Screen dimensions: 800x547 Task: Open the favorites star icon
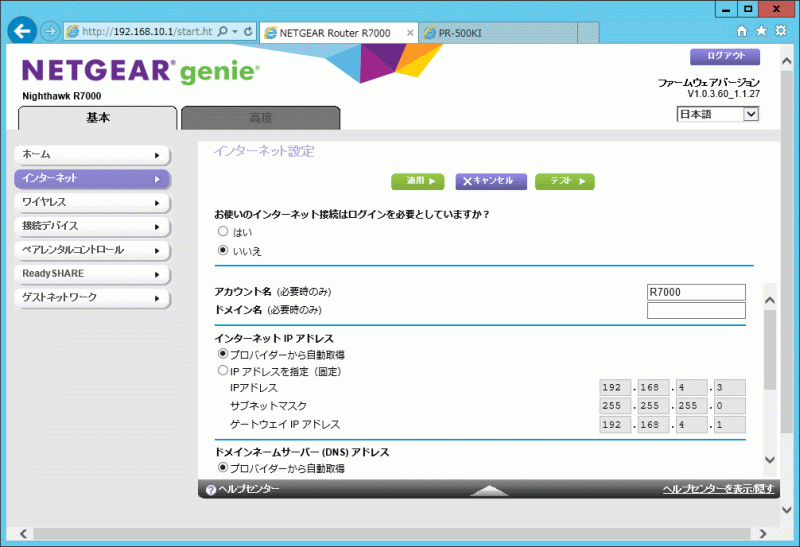point(762,31)
